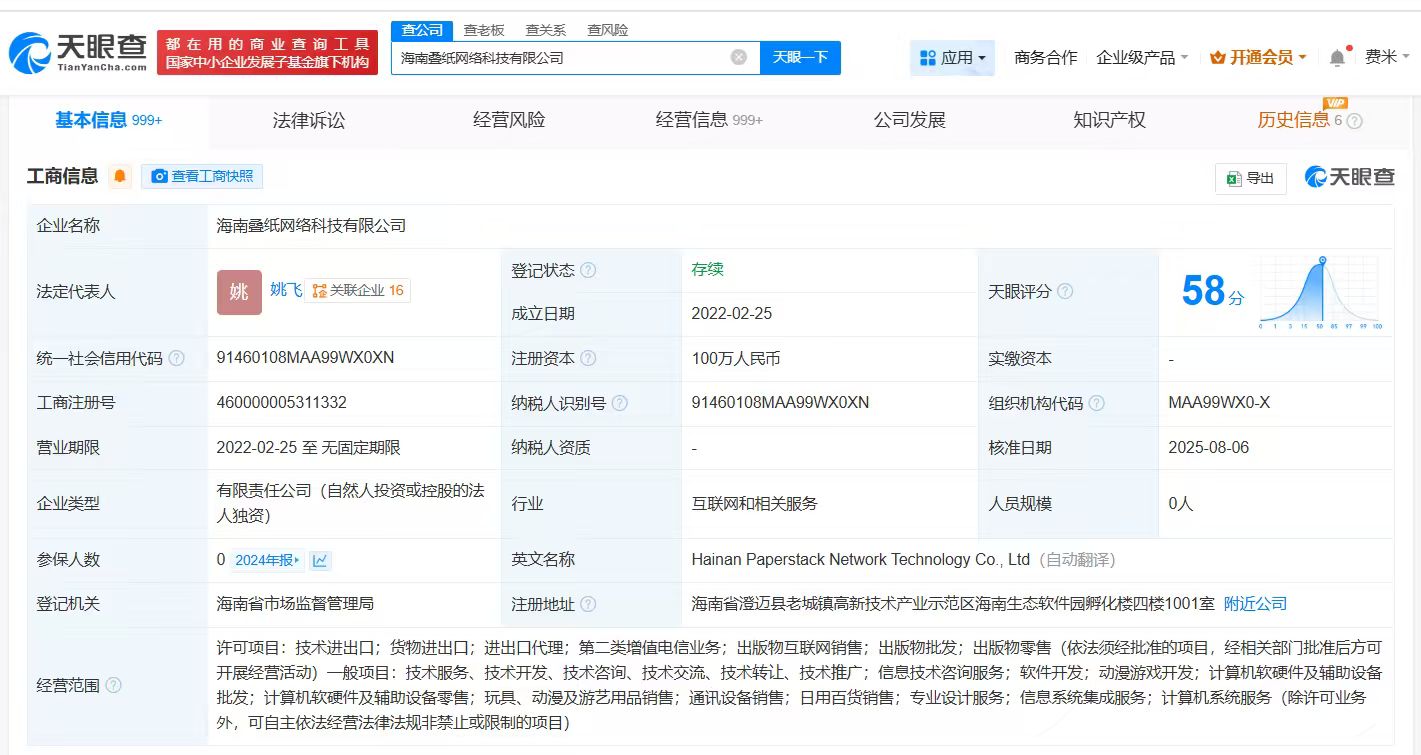Click the 存续 registration status
The image size is (1421, 755).
pos(707,269)
